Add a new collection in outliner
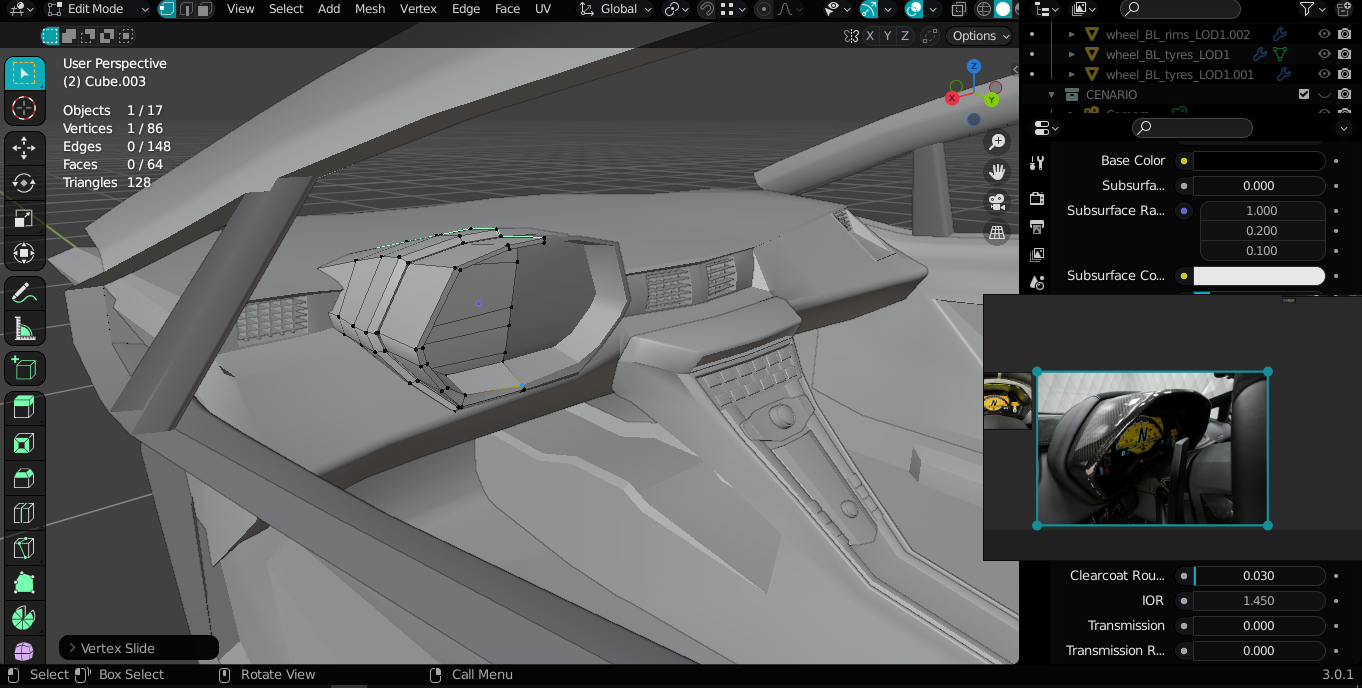Image resolution: width=1362 pixels, height=688 pixels. (x=1342, y=9)
